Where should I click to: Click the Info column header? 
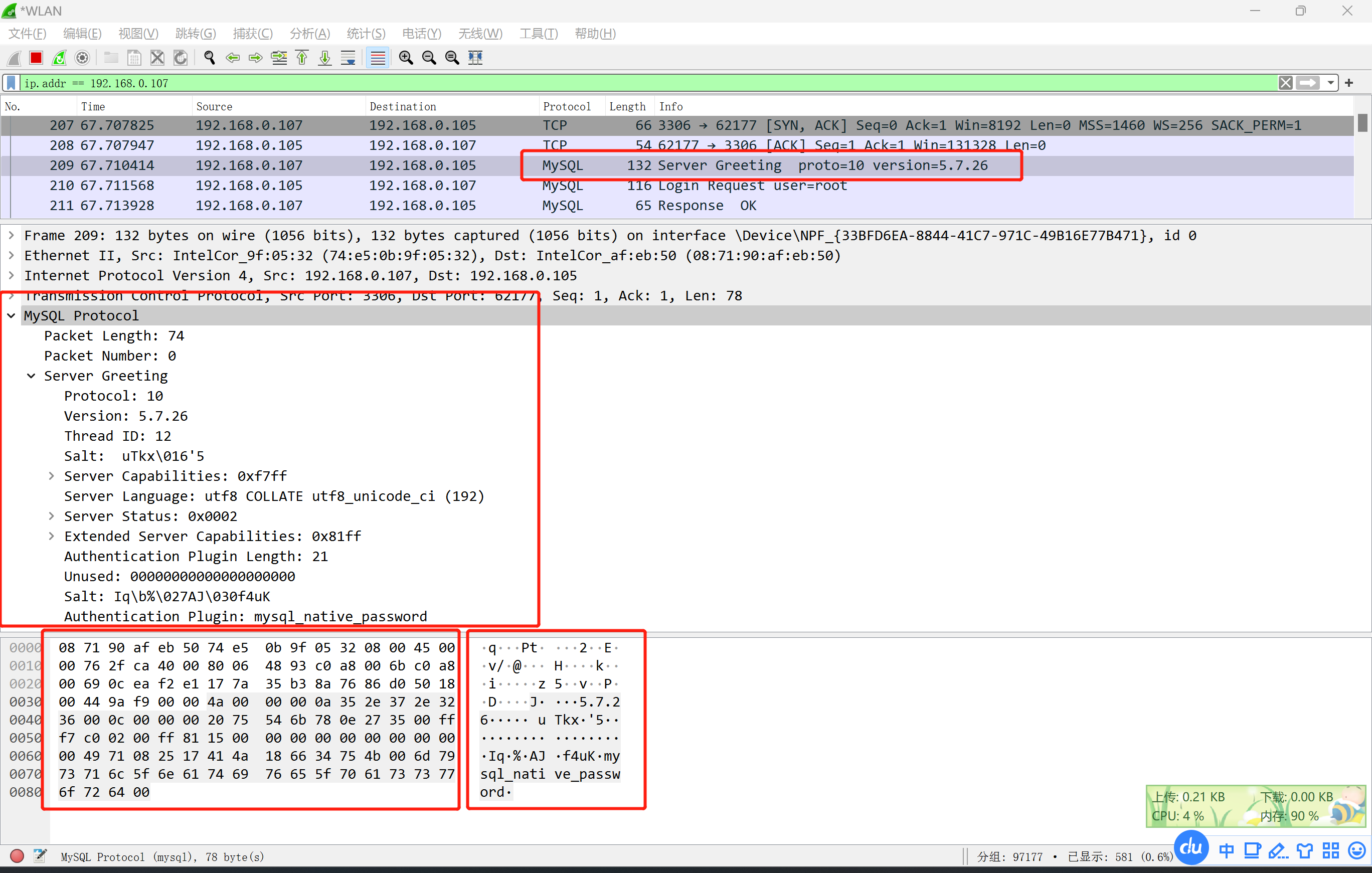pos(1004,107)
